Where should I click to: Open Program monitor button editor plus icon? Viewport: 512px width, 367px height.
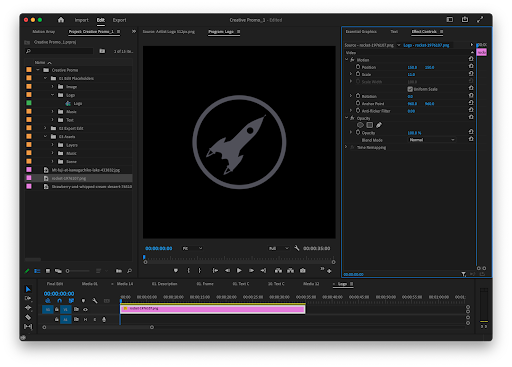pyautogui.click(x=329, y=271)
